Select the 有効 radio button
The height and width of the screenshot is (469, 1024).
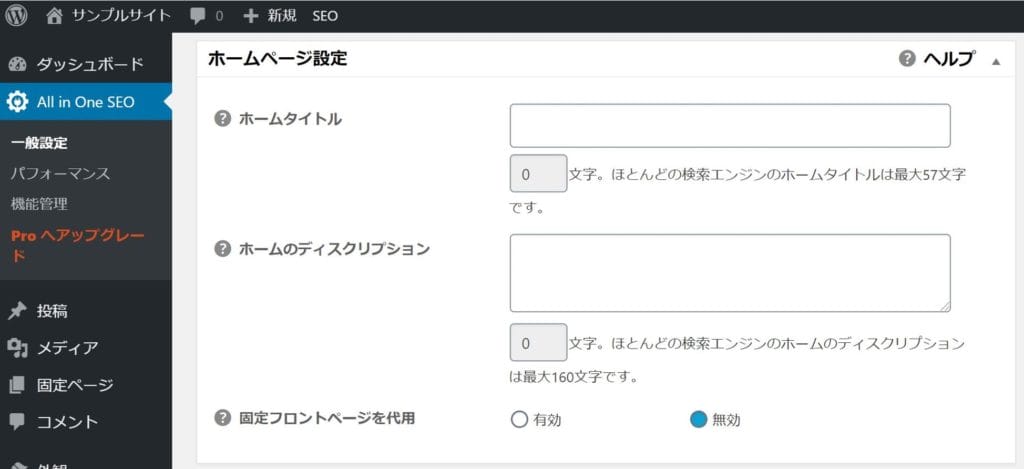(x=519, y=419)
